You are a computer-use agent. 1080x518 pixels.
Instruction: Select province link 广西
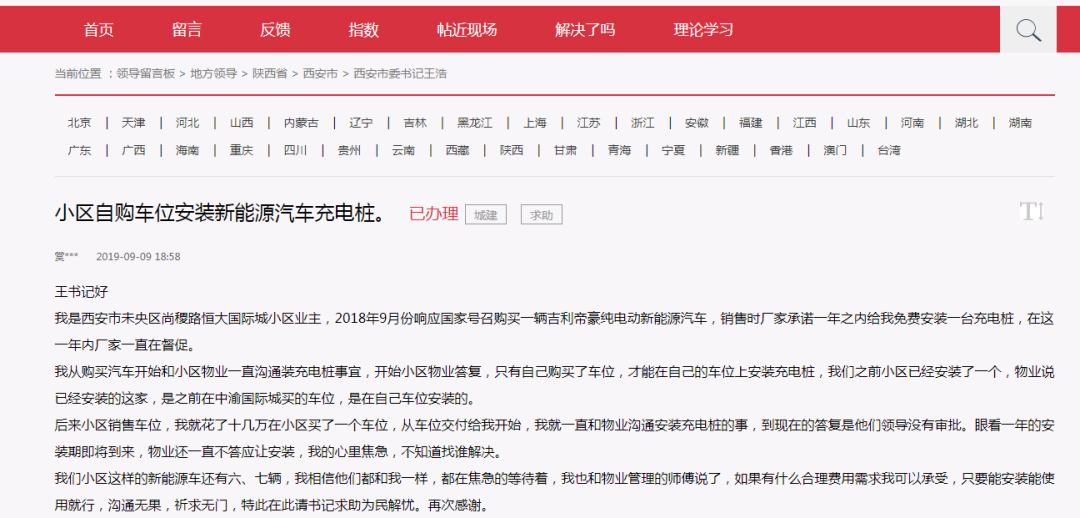click(134, 149)
